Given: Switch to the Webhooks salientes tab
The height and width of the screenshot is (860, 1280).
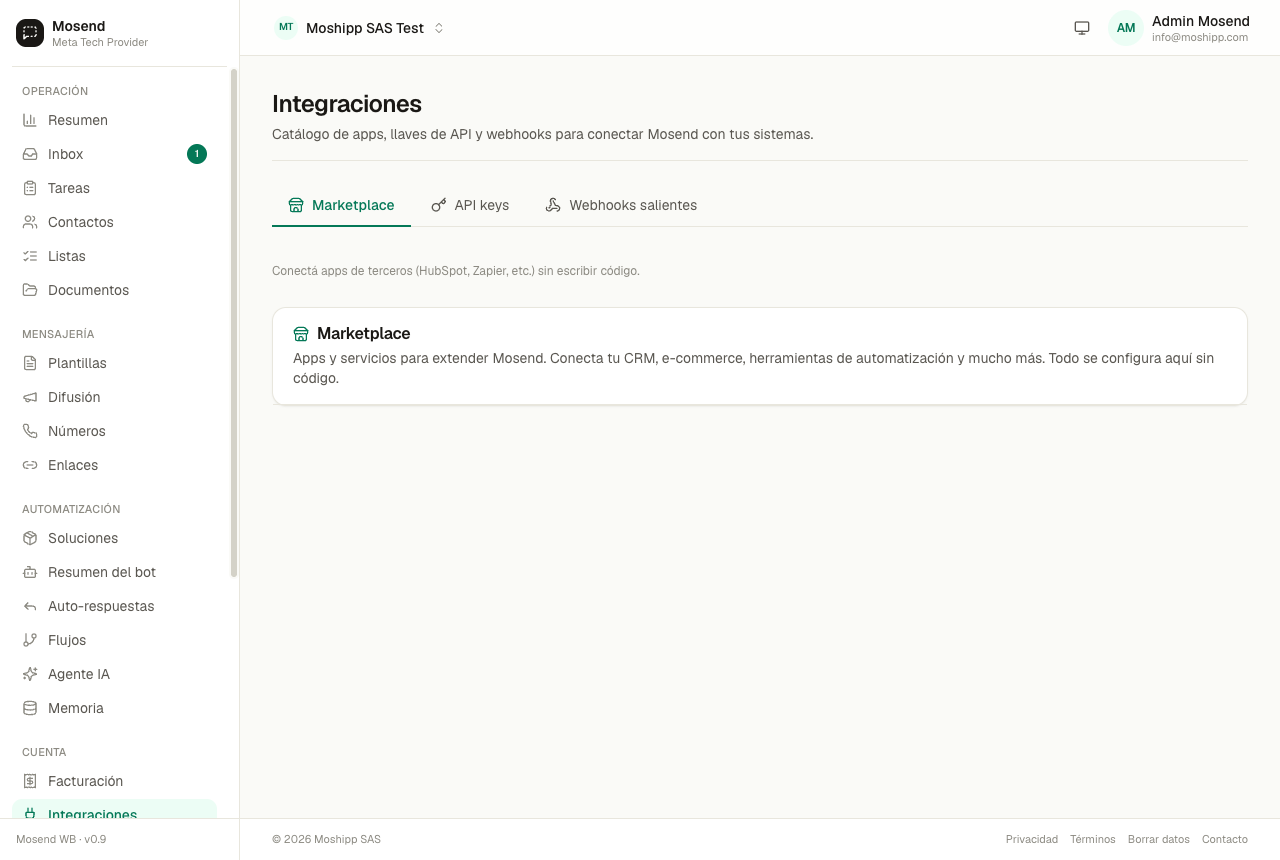Looking at the screenshot, I should coord(621,205).
